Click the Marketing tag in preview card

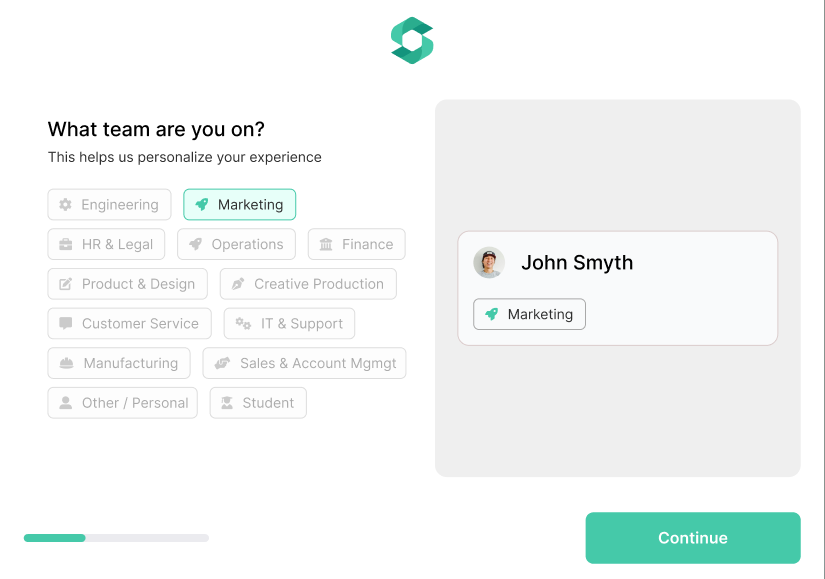[x=529, y=314]
